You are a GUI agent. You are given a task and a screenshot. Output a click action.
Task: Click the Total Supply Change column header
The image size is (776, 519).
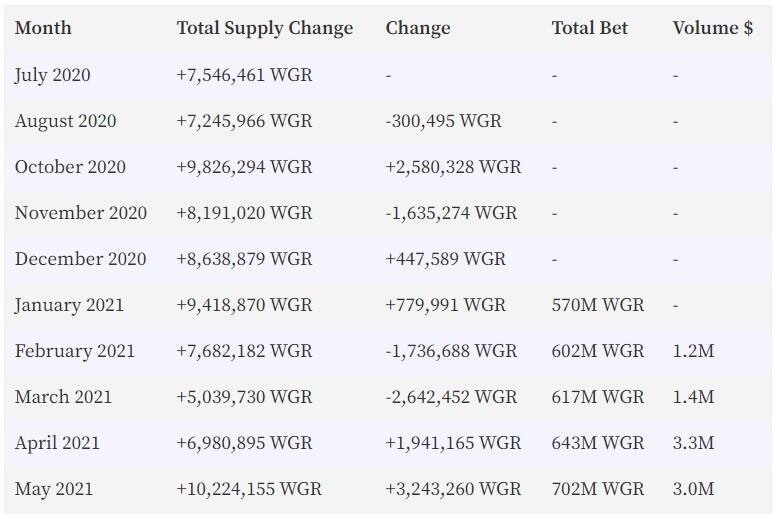(265, 28)
